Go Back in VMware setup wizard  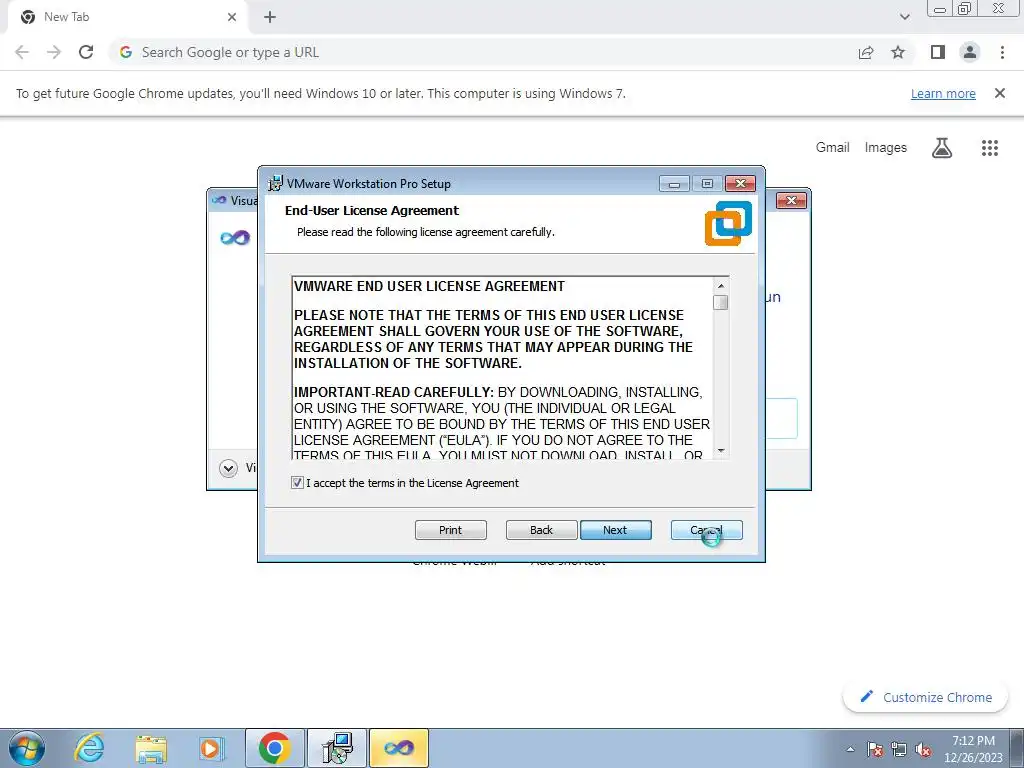pyautogui.click(x=541, y=530)
